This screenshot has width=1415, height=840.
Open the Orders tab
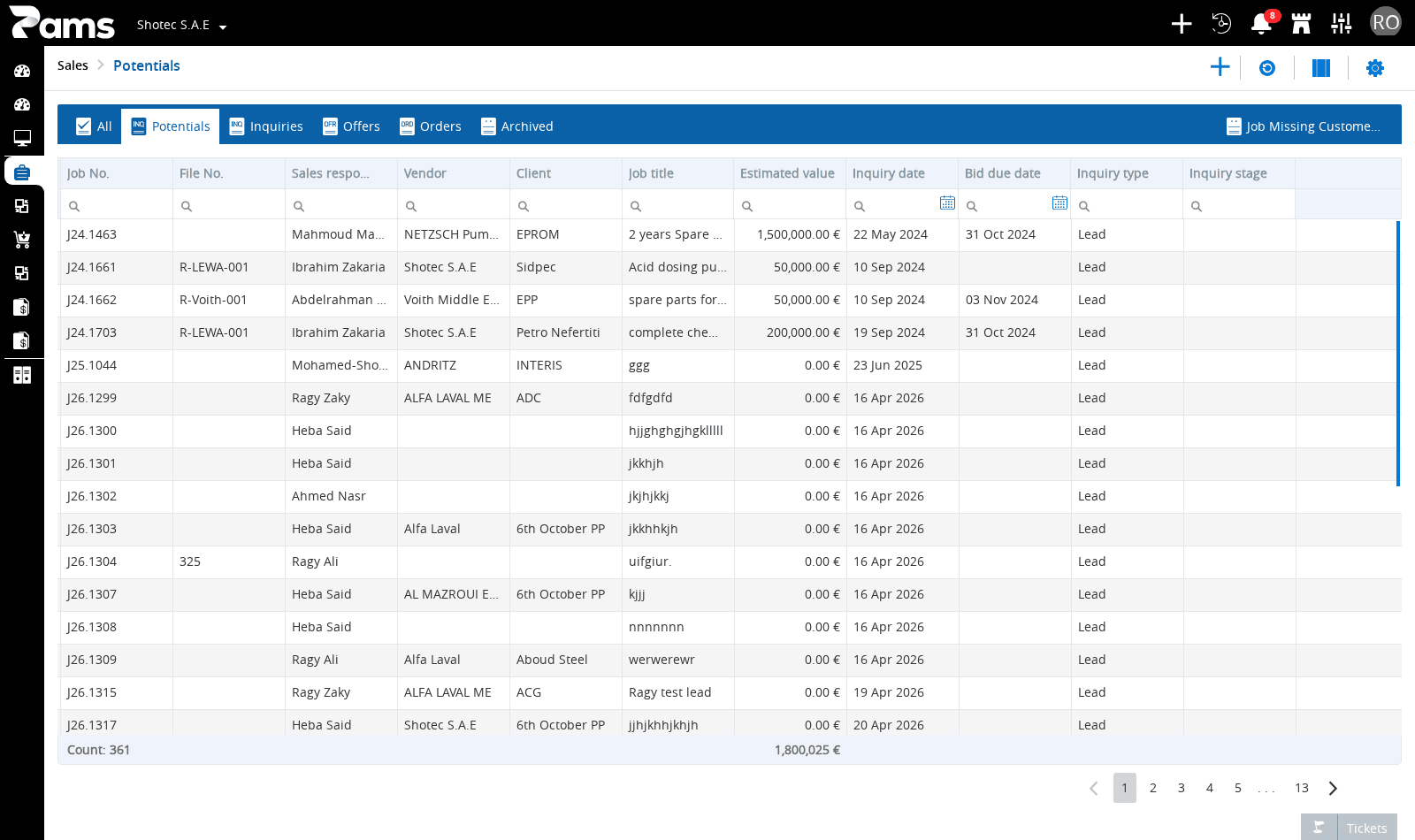click(x=431, y=126)
